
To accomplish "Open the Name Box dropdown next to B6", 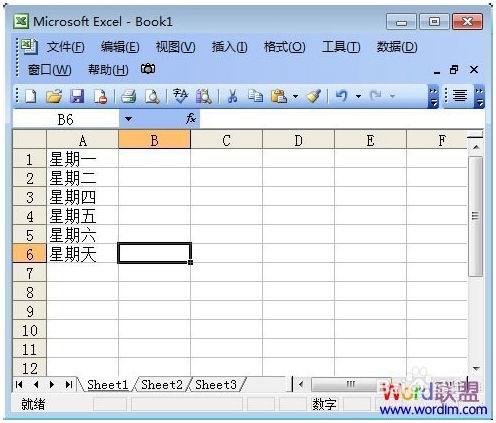I will click(x=128, y=119).
